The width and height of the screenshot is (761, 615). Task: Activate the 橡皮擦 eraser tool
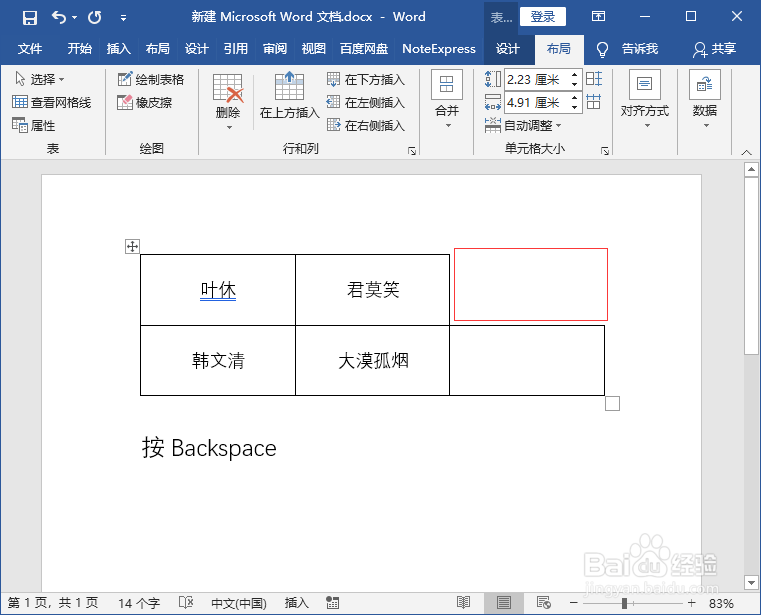[145, 102]
